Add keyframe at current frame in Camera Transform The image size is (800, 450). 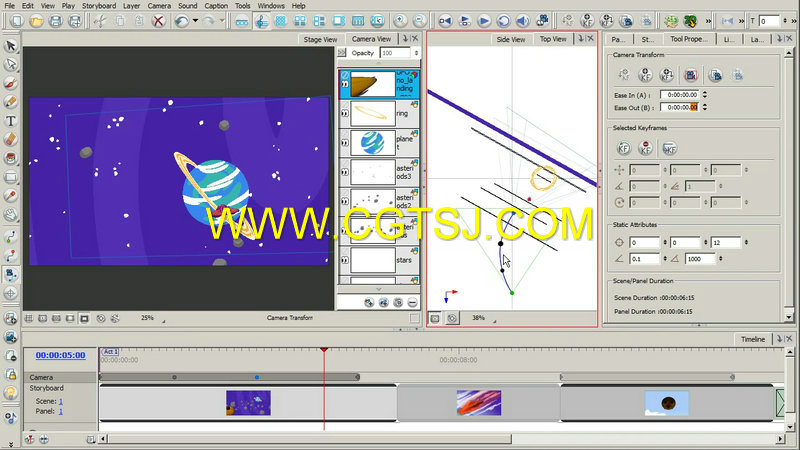pyautogui.click(x=645, y=76)
